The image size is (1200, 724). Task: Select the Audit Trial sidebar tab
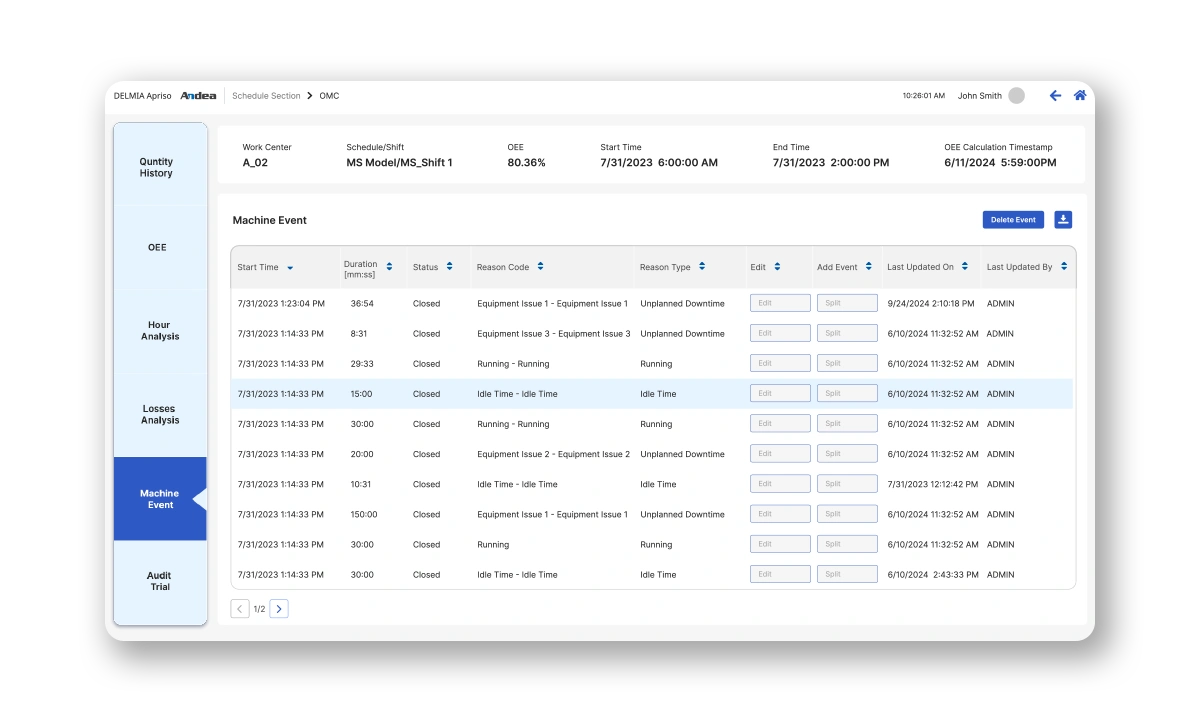(x=158, y=581)
